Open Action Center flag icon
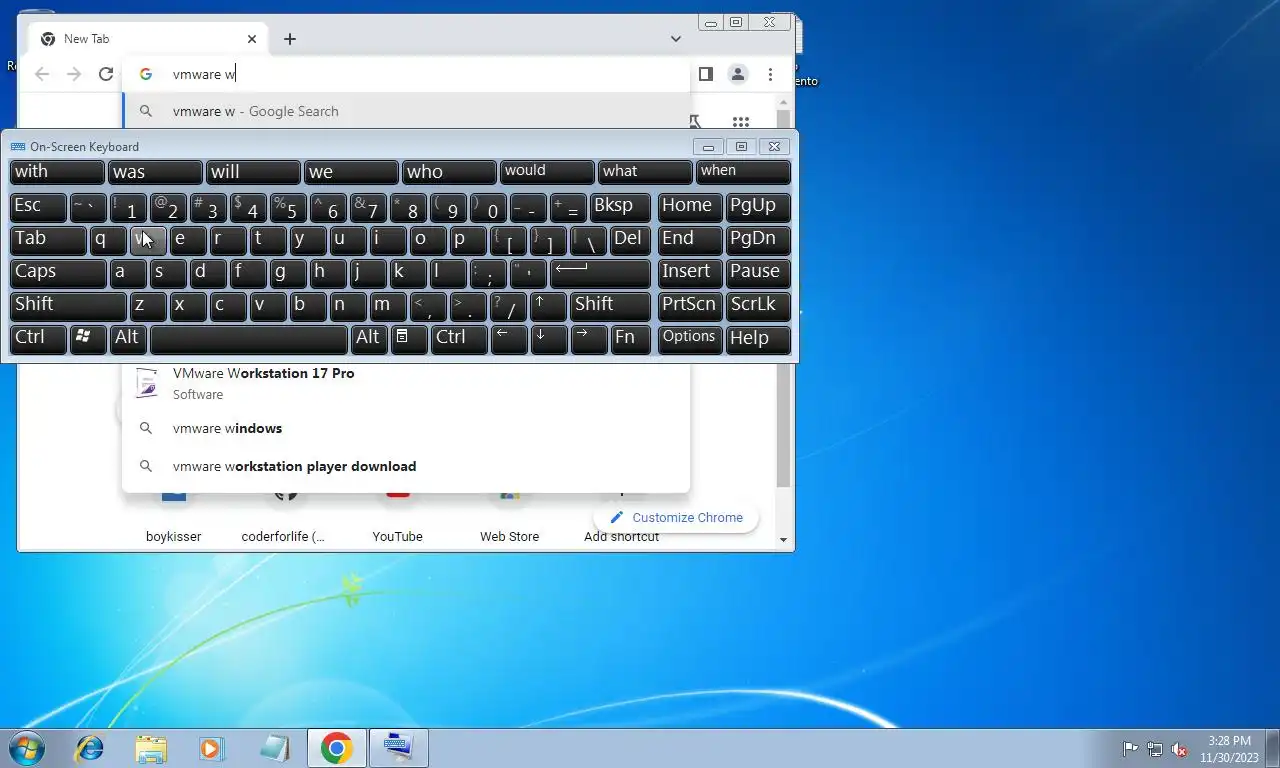This screenshot has width=1280, height=768. (x=1130, y=749)
